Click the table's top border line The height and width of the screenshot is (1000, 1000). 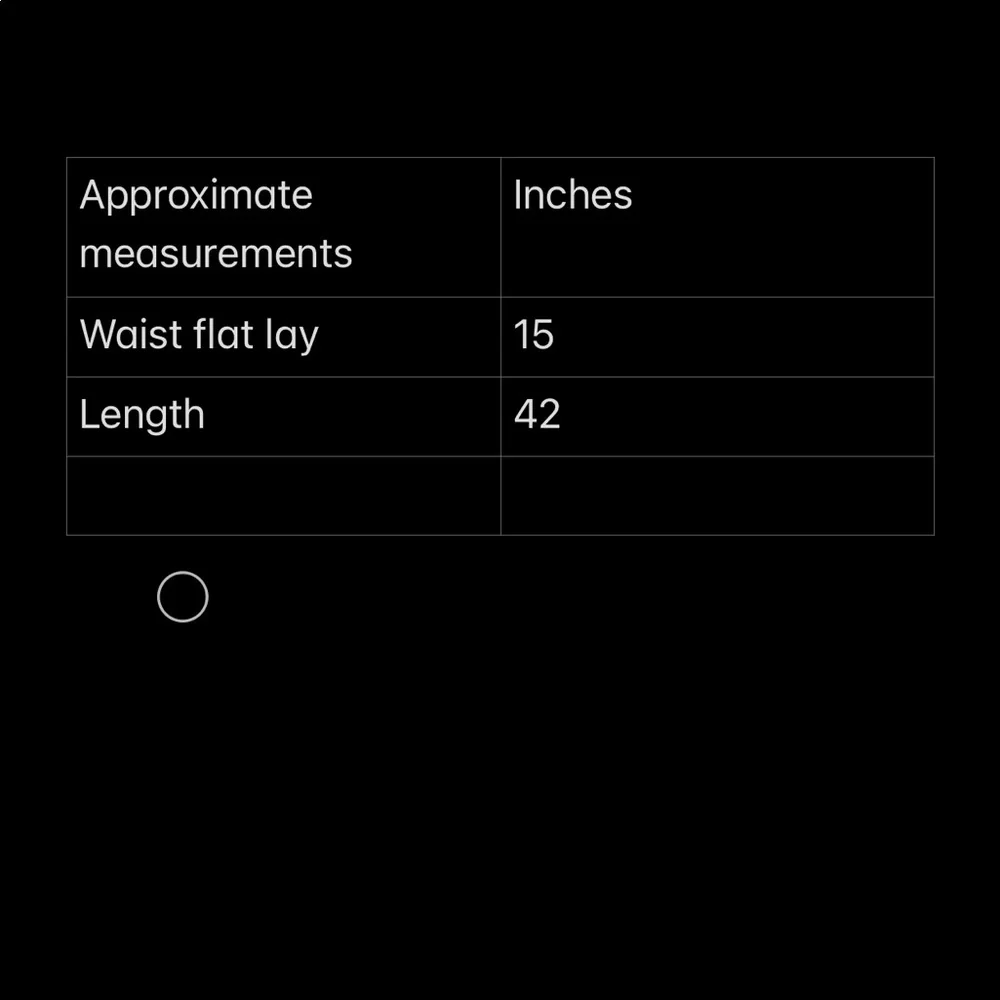point(500,157)
